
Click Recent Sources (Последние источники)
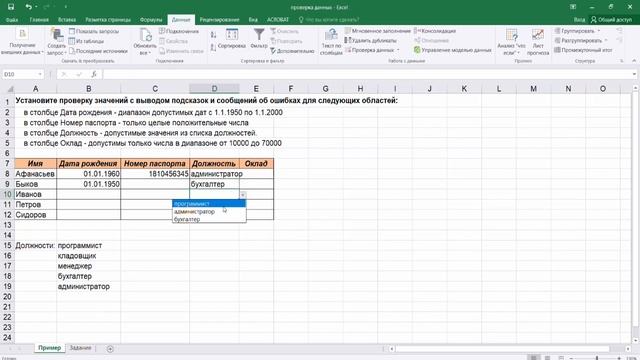click(98, 51)
